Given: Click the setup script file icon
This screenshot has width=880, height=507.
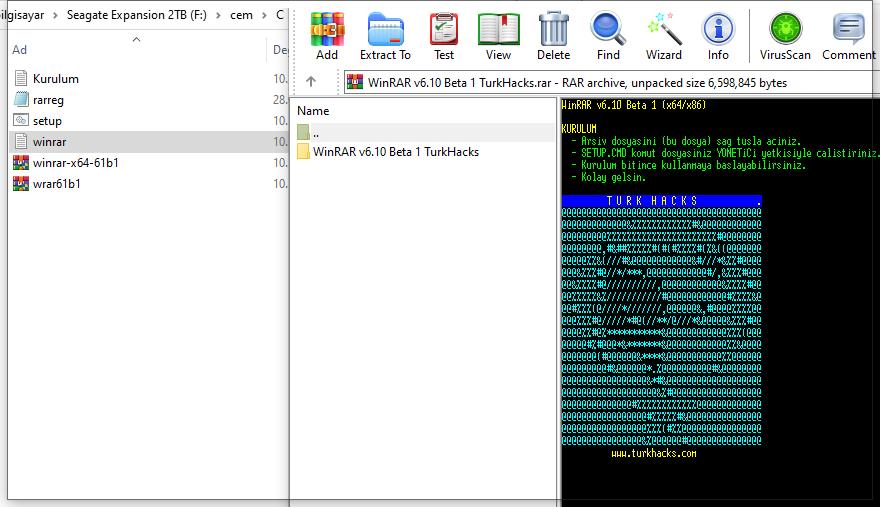Looking at the screenshot, I should (21, 120).
